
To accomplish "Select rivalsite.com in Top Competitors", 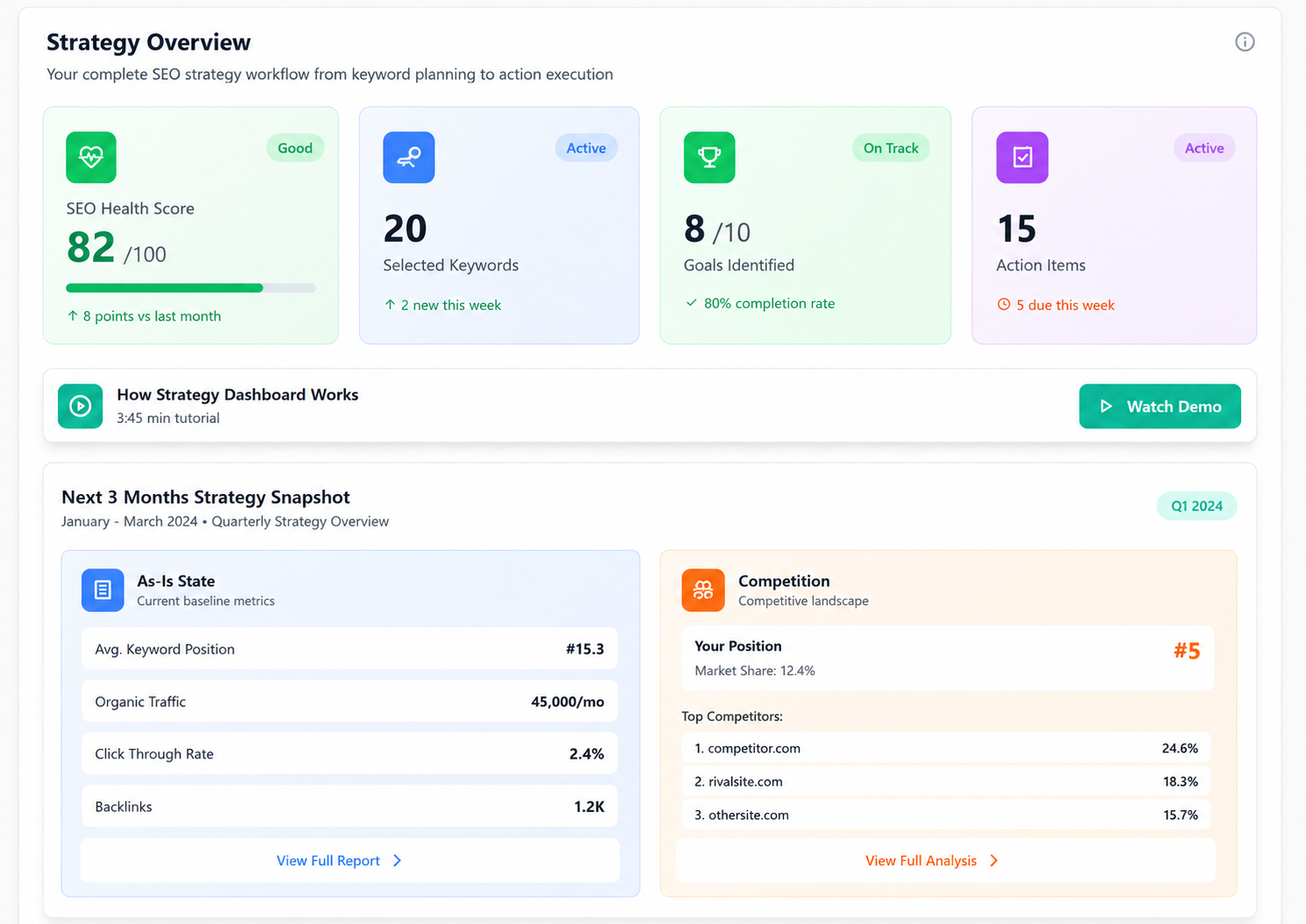I will 946,782.
